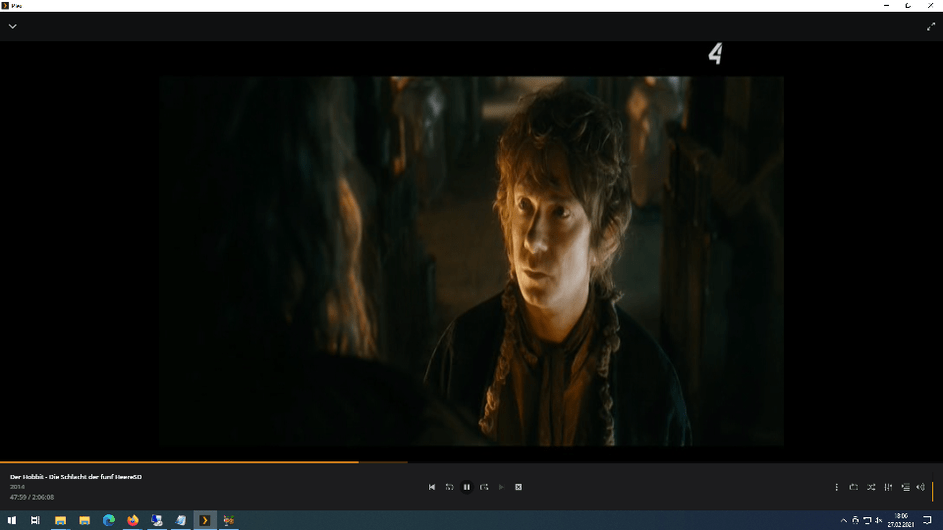This screenshot has width=943, height=530.
Task: Open the notepad-like document app on taskbar
Action: click(x=180, y=520)
